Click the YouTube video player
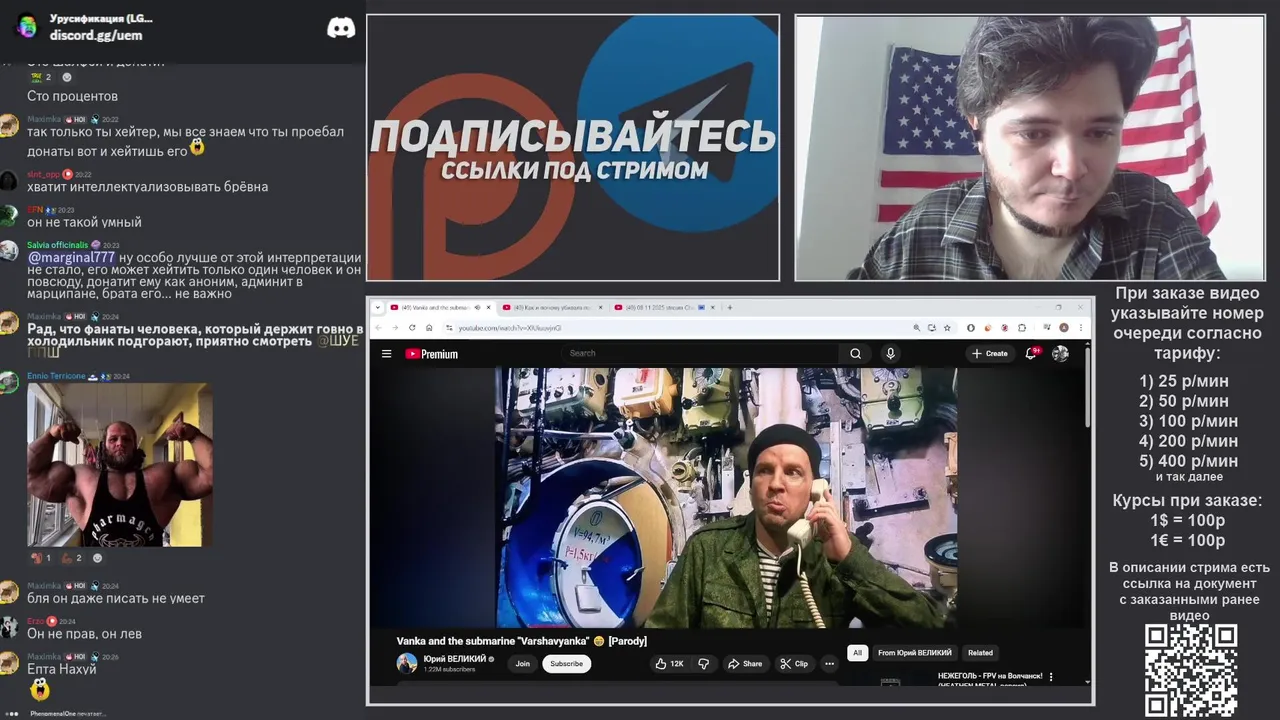Screen dimensions: 1280x720 point(727,497)
